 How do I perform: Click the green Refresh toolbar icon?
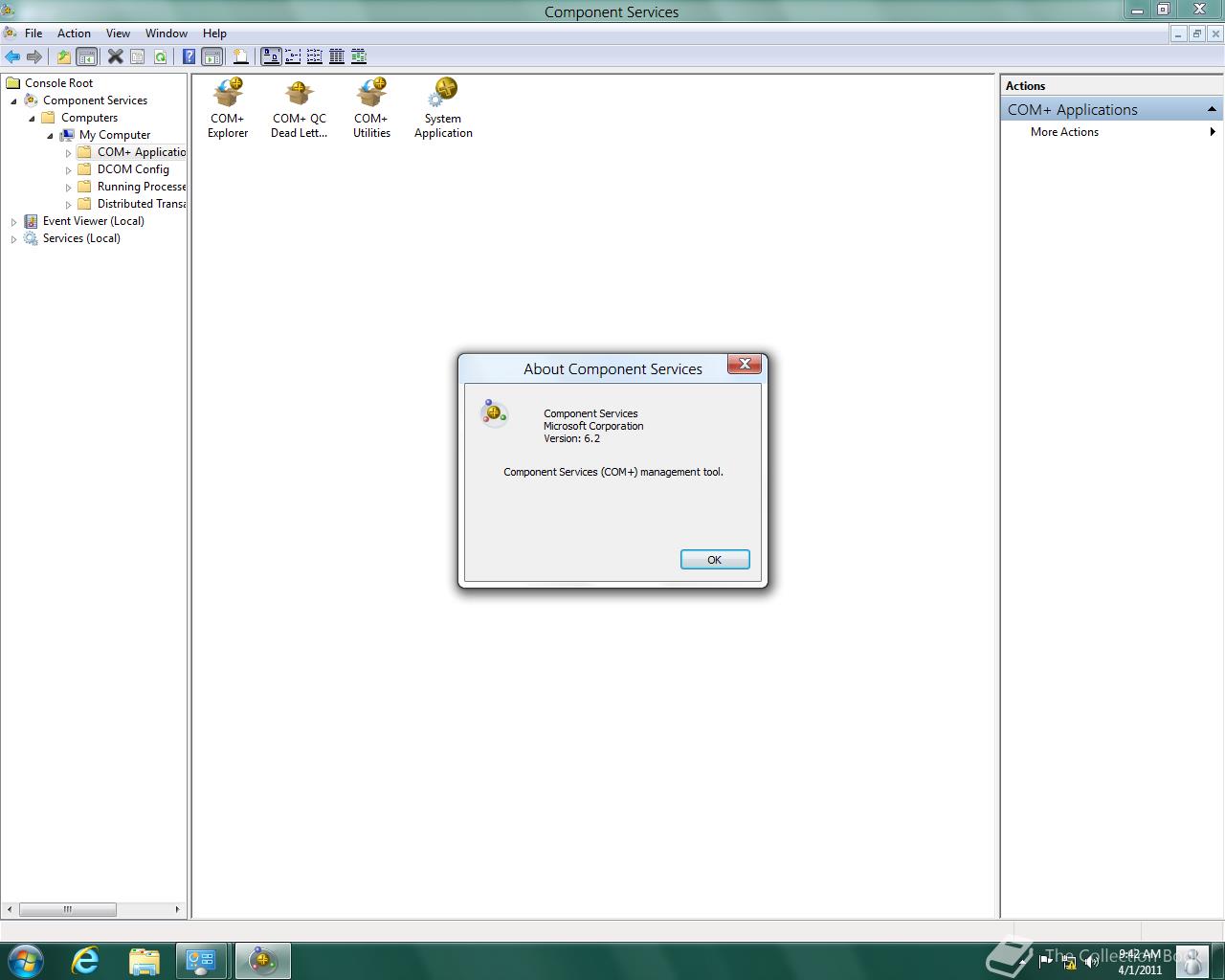tap(160, 56)
